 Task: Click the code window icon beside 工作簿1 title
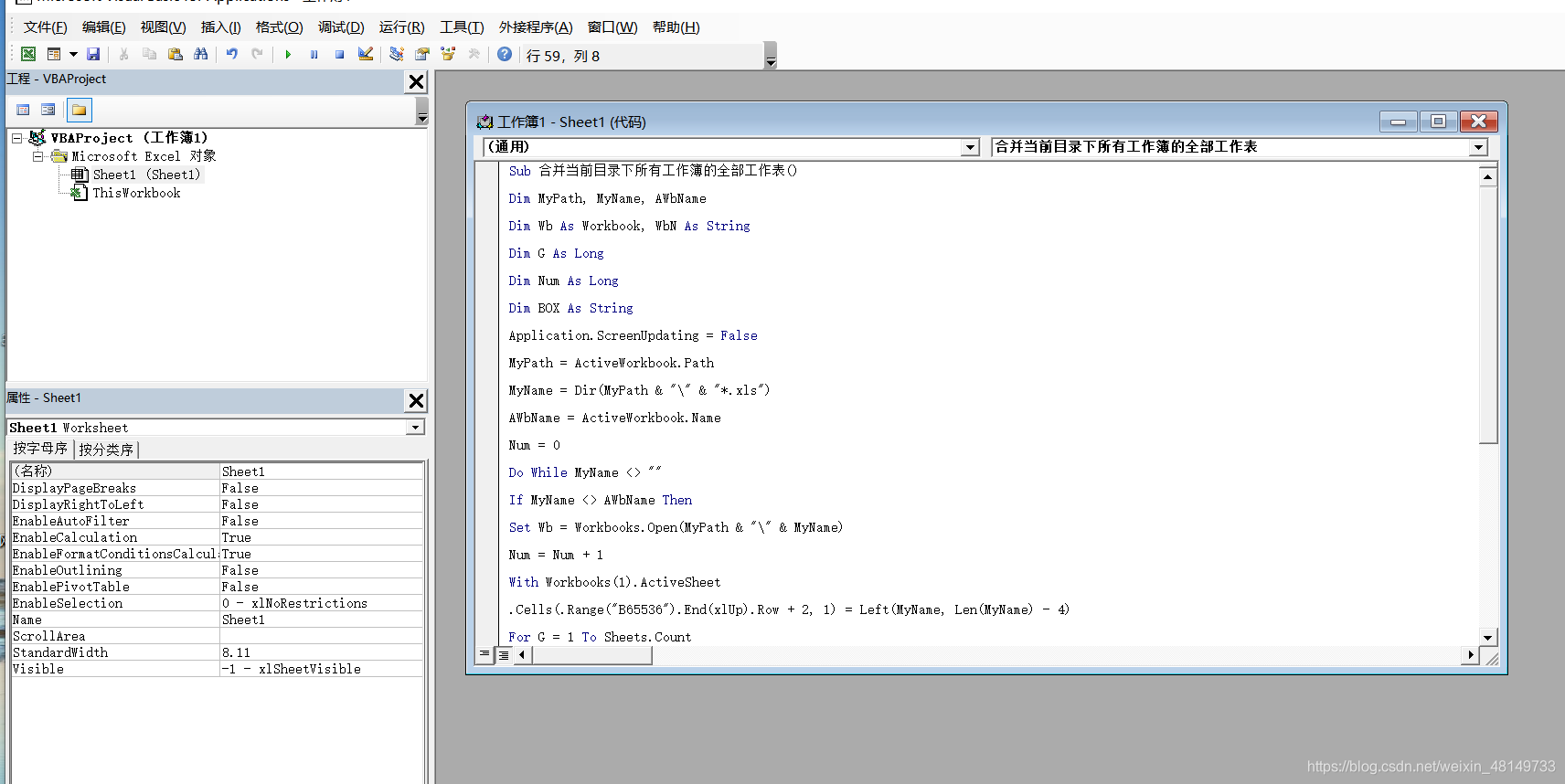pyautogui.click(x=485, y=122)
